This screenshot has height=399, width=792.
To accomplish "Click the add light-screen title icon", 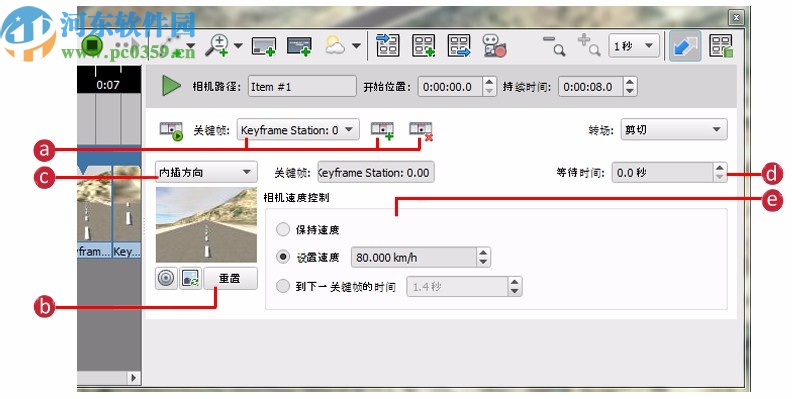I will (264, 46).
